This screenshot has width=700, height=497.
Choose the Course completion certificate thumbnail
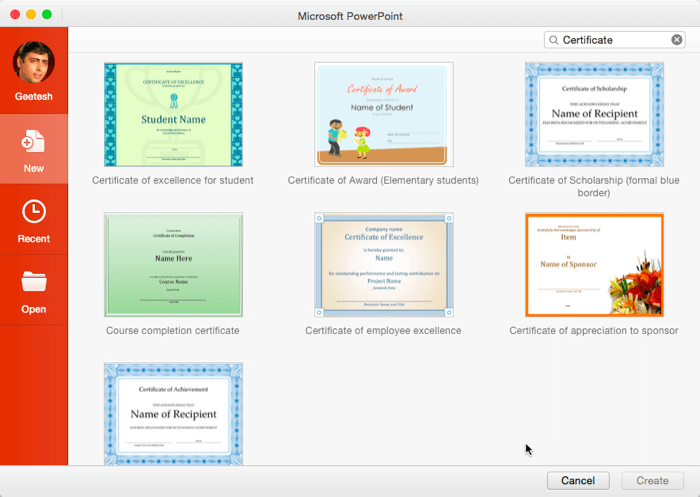coord(174,265)
